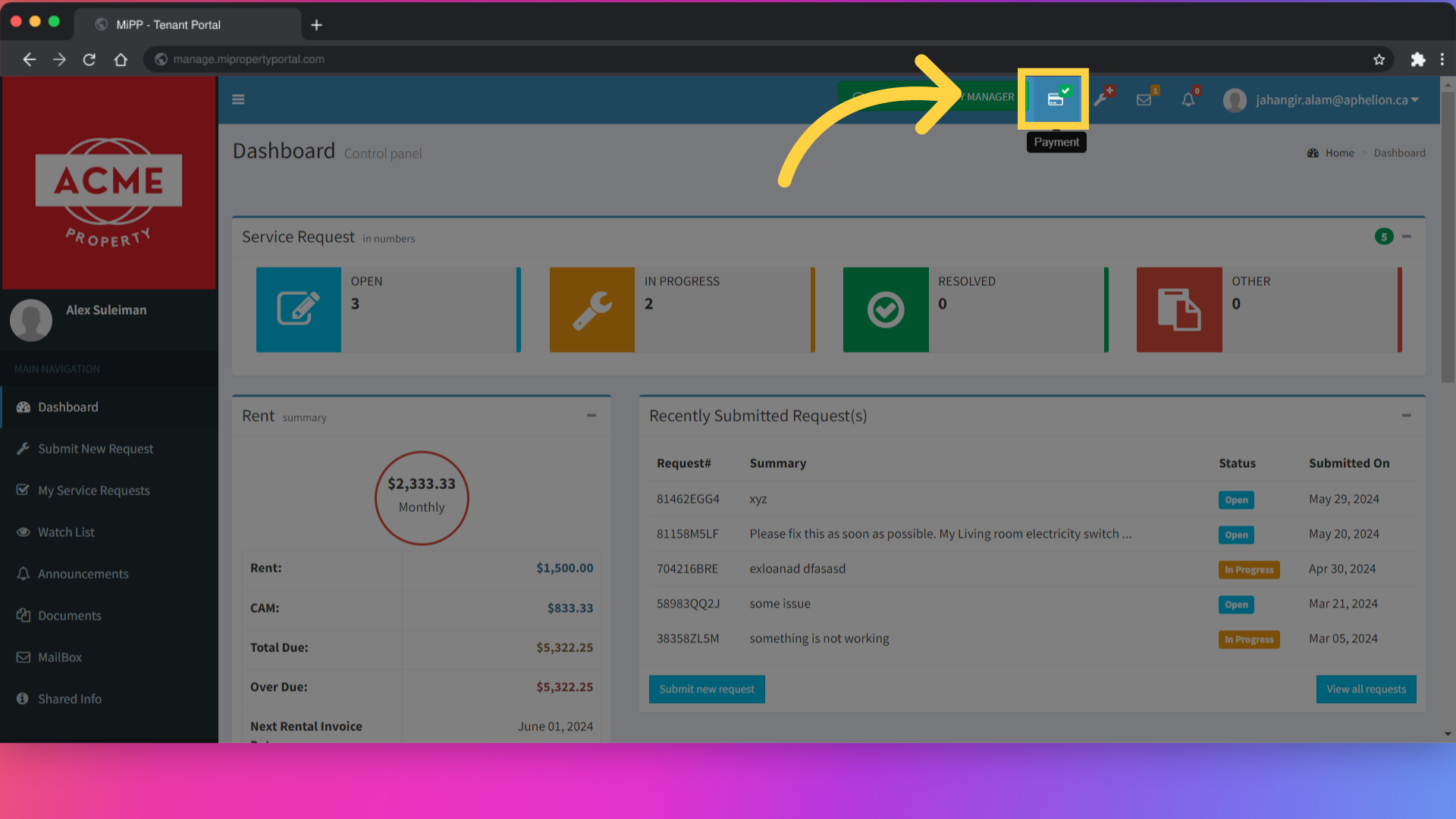The image size is (1456, 819).
Task: Collapse the Service Request panel
Action: click(1407, 237)
